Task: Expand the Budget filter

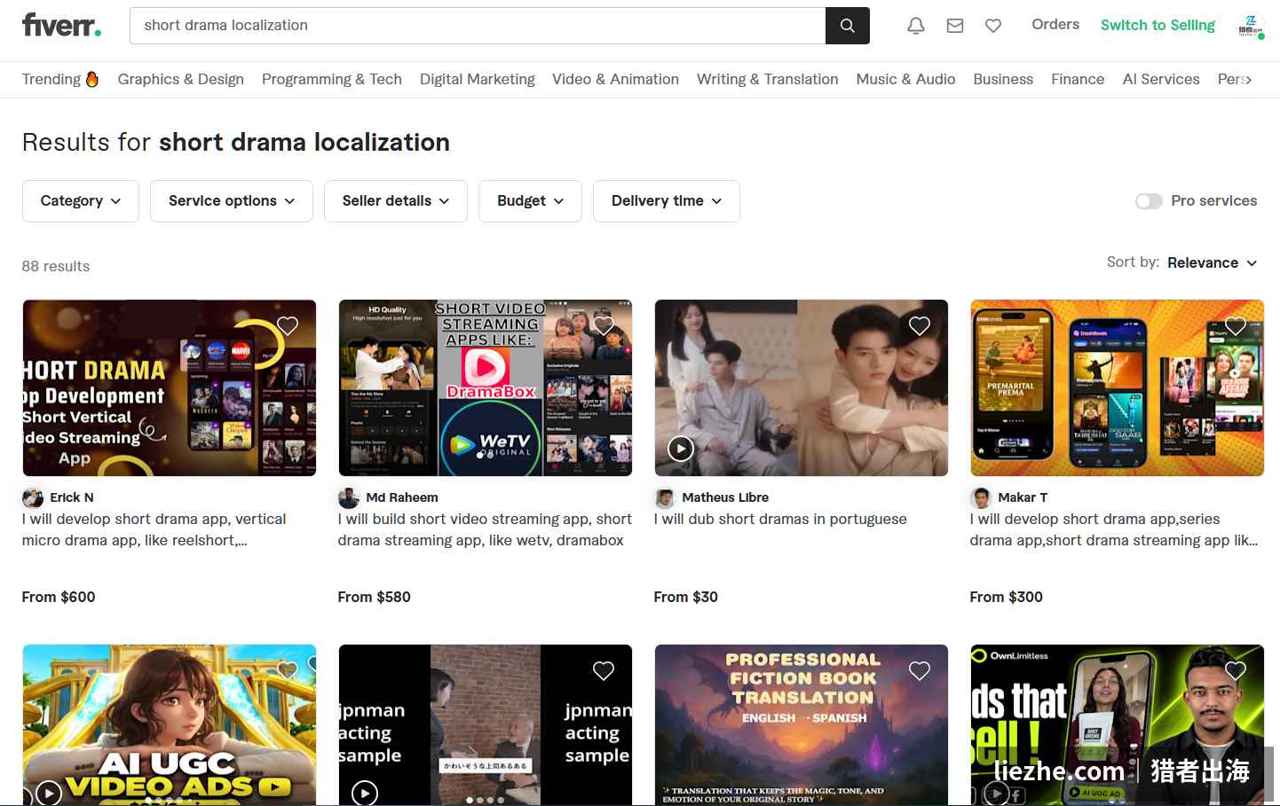Action: (530, 201)
